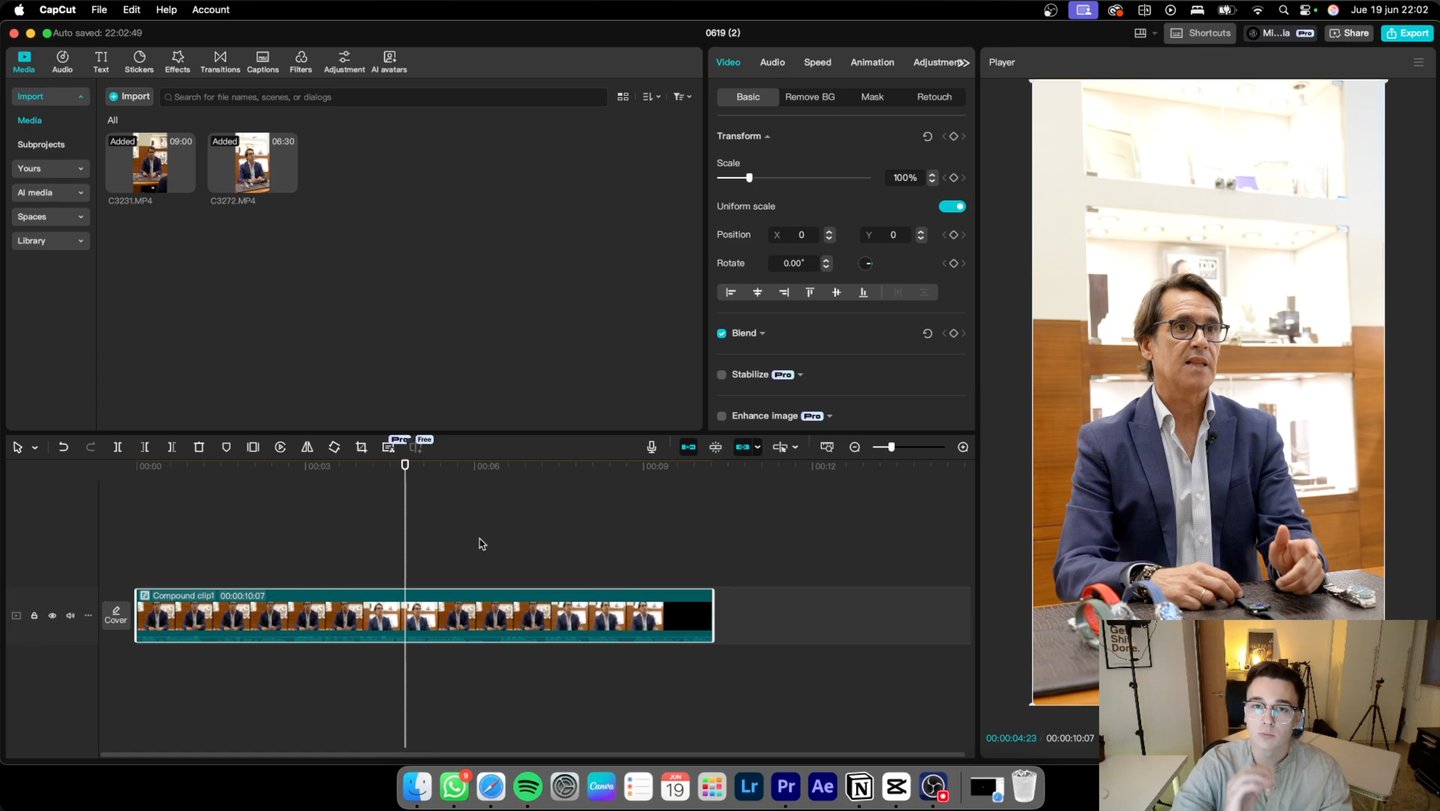Add a keyframe for Scale

(953, 178)
